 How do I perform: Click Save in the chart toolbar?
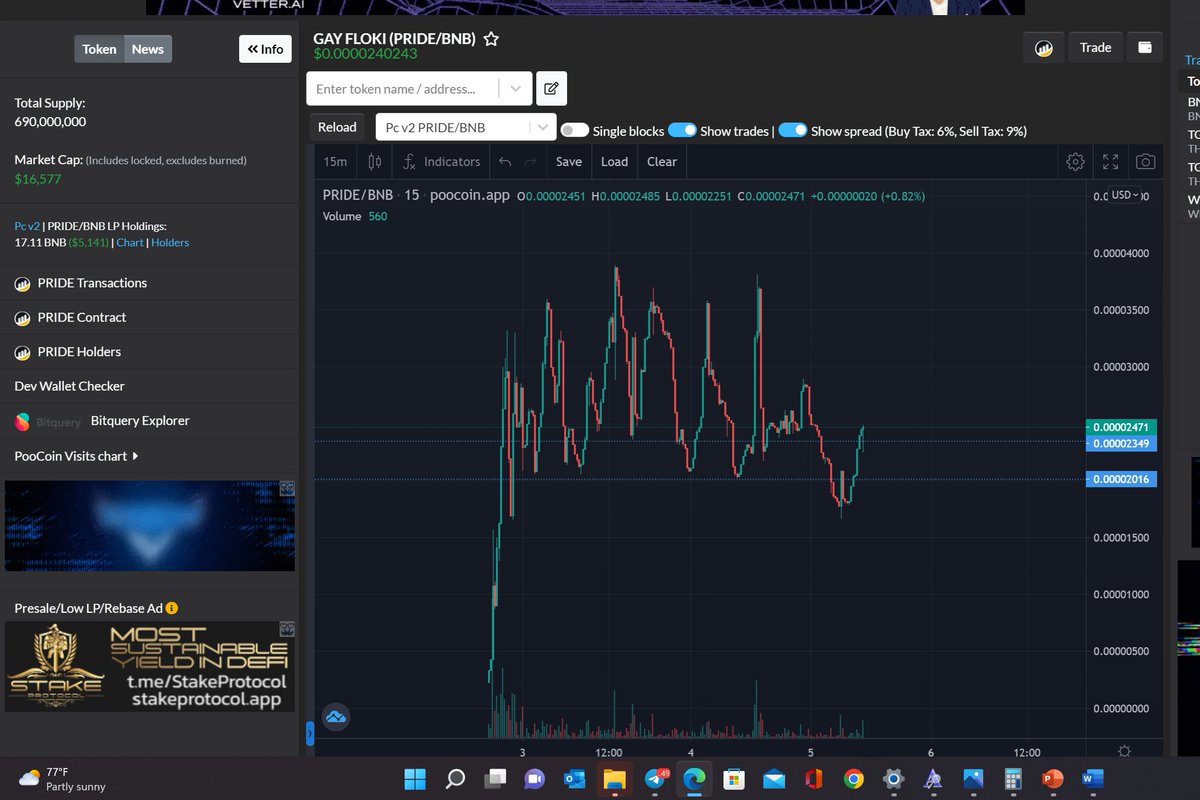(569, 161)
